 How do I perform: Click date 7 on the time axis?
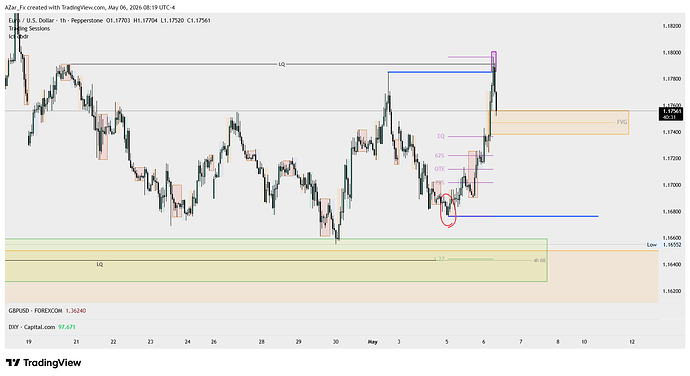[x=521, y=342]
